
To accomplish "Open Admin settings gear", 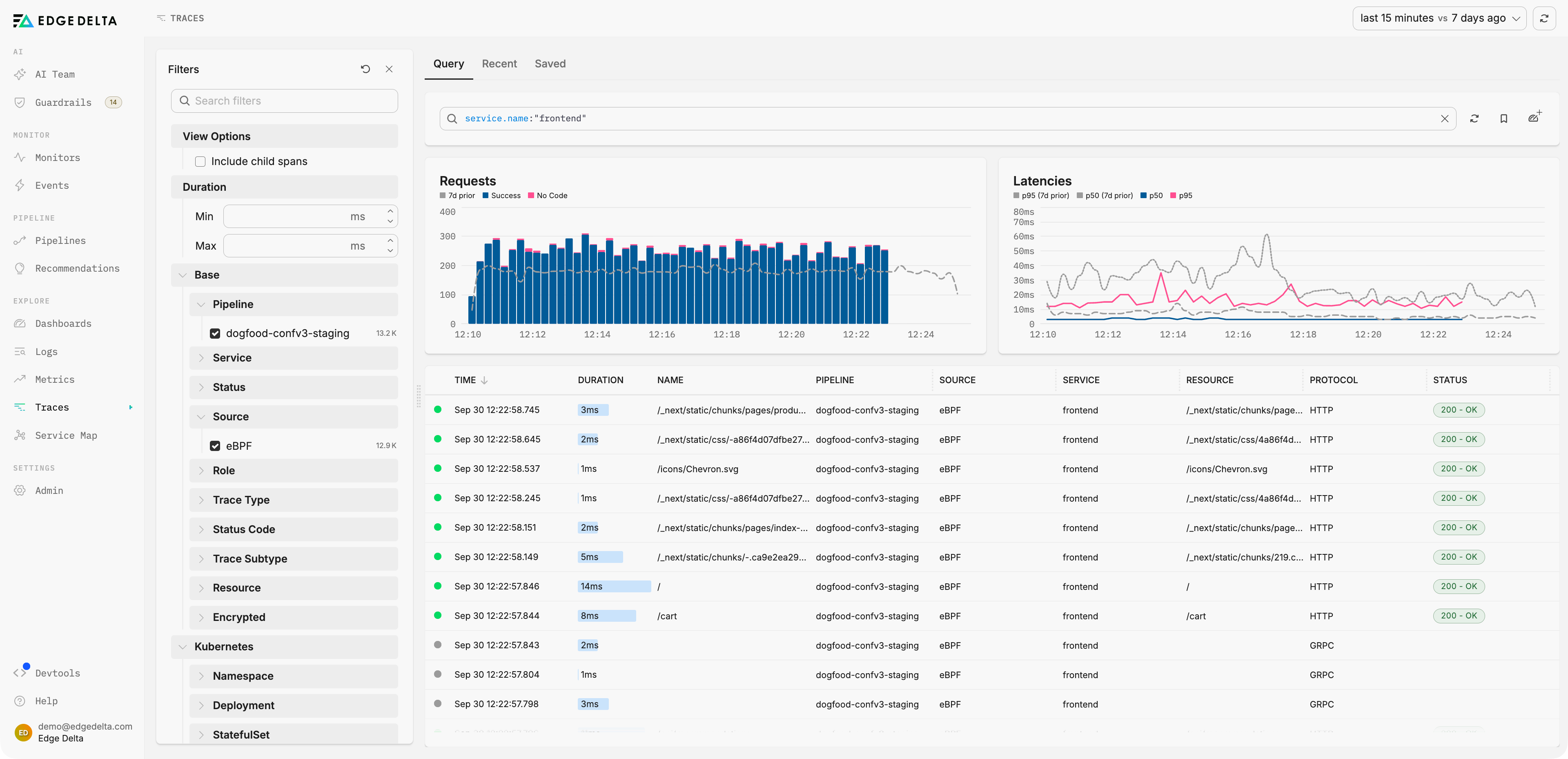I will coord(20,490).
